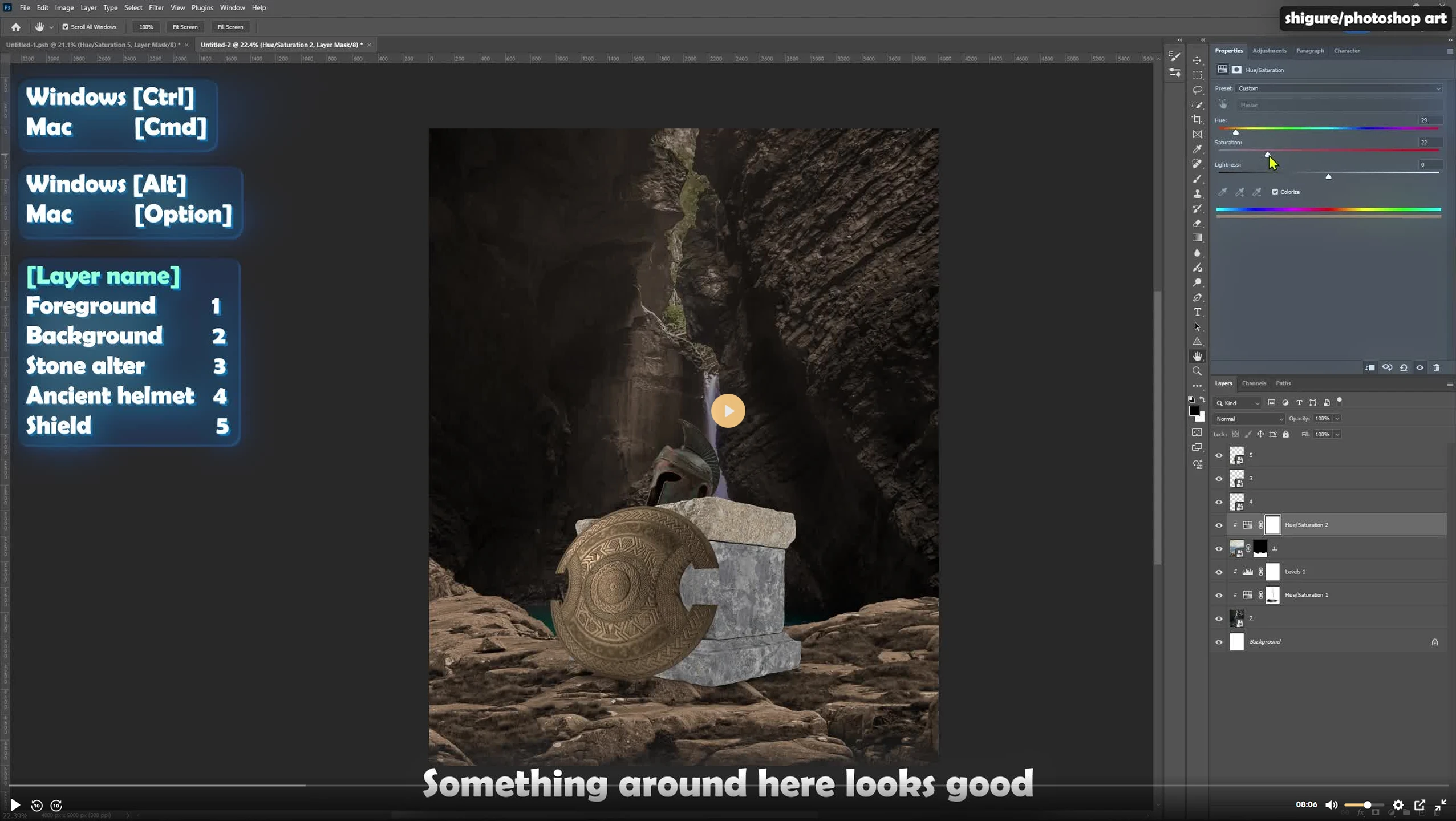The width and height of the screenshot is (1456, 821).
Task: Toggle Scroll All Windows checkbox
Action: click(x=66, y=27)
